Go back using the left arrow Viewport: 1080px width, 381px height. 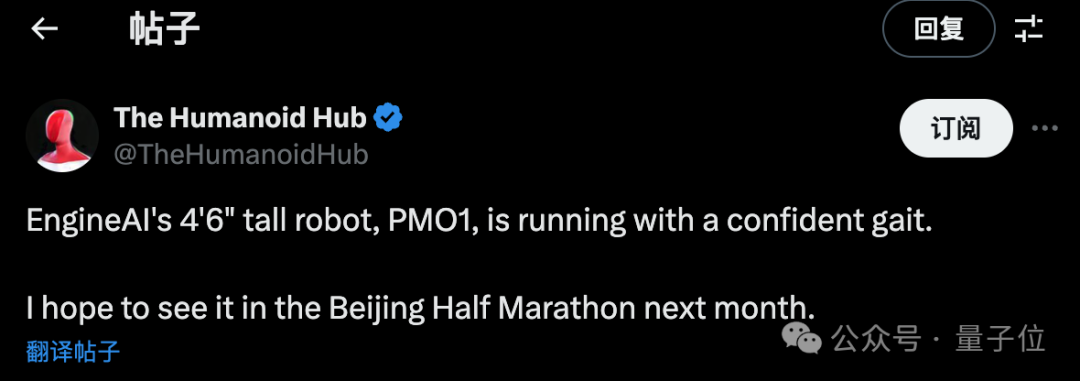tap(45, 29)
